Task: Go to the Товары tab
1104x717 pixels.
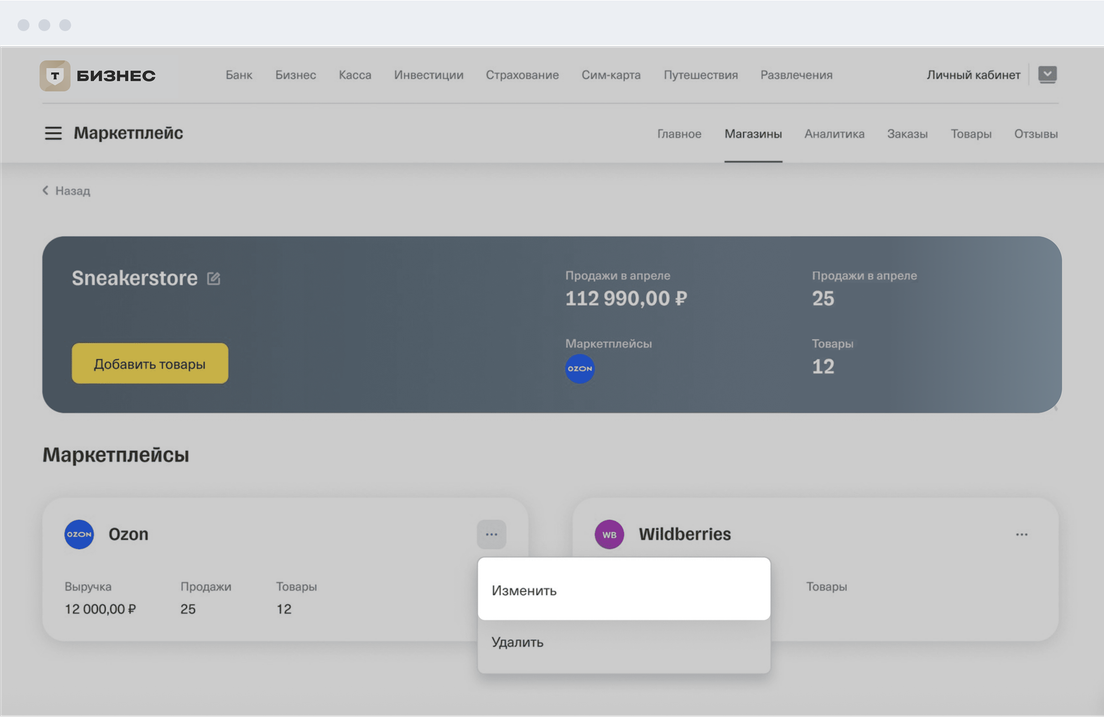Action: tap(971, 134)
